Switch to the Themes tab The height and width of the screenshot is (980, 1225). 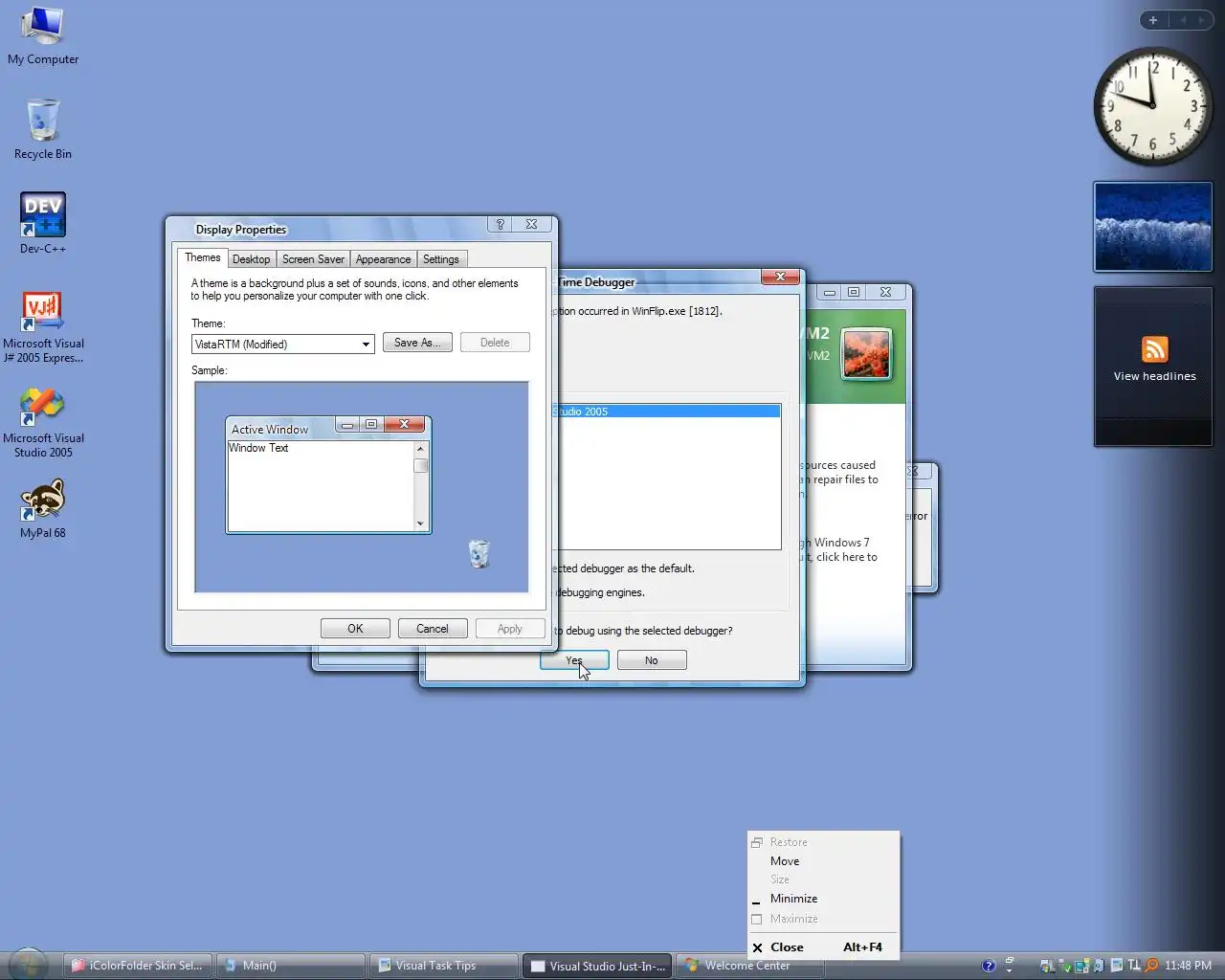(x=202, y=257)
